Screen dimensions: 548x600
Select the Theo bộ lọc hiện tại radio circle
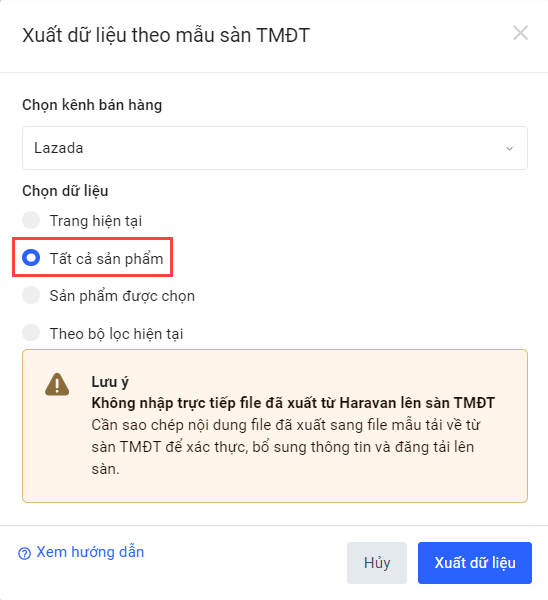(31, 333)
